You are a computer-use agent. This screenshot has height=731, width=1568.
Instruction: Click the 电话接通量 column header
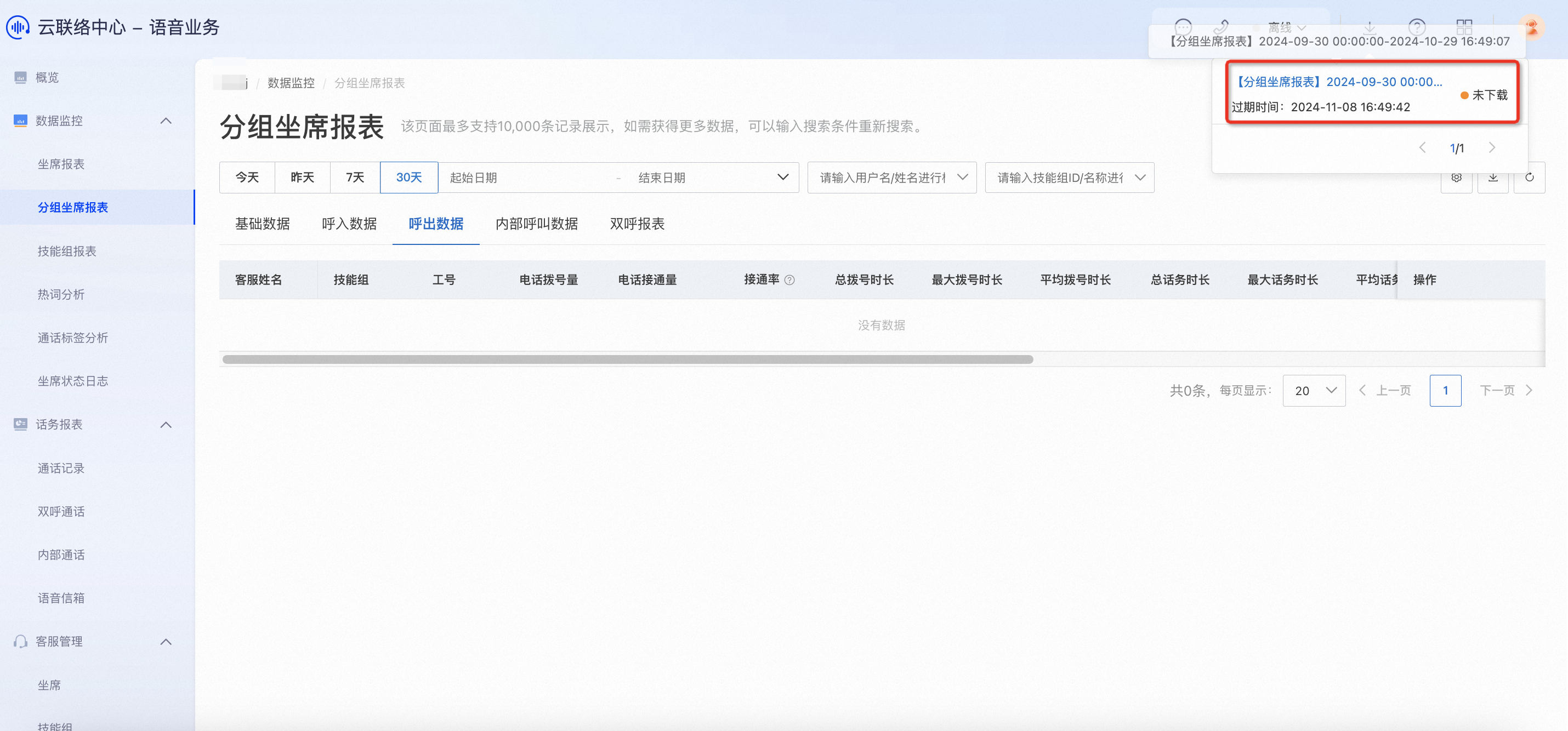point(647,280)
